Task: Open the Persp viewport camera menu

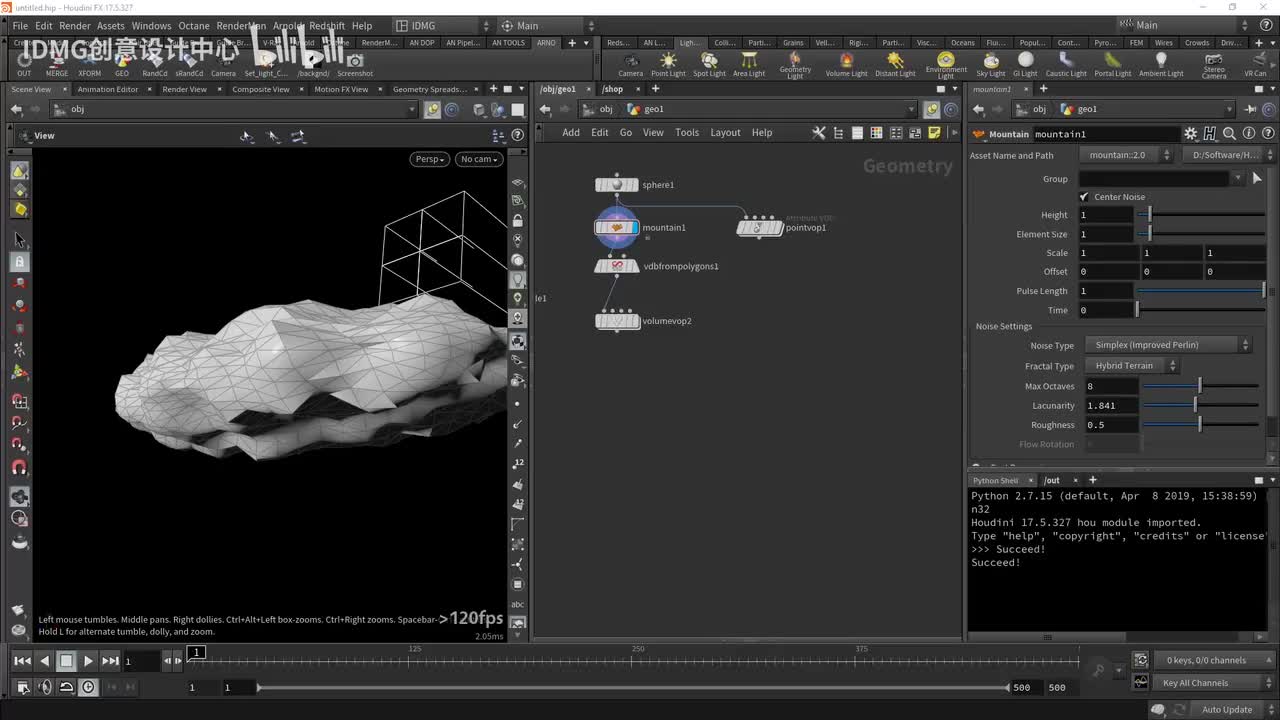Action: coord(429,159)
